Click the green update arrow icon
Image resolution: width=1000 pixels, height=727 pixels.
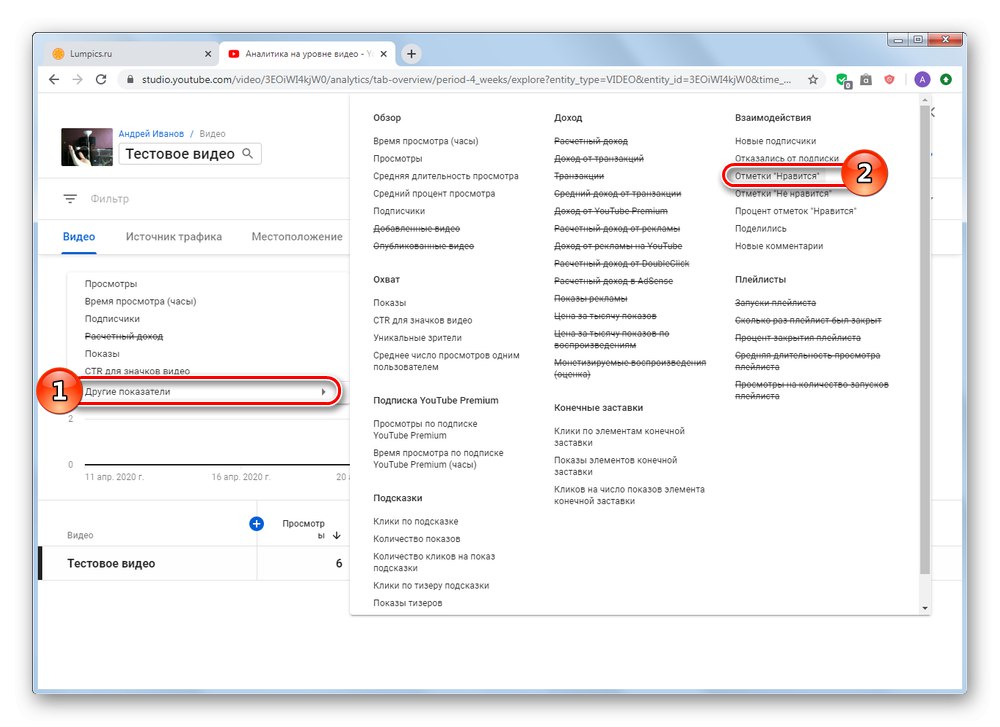[946, 80]
